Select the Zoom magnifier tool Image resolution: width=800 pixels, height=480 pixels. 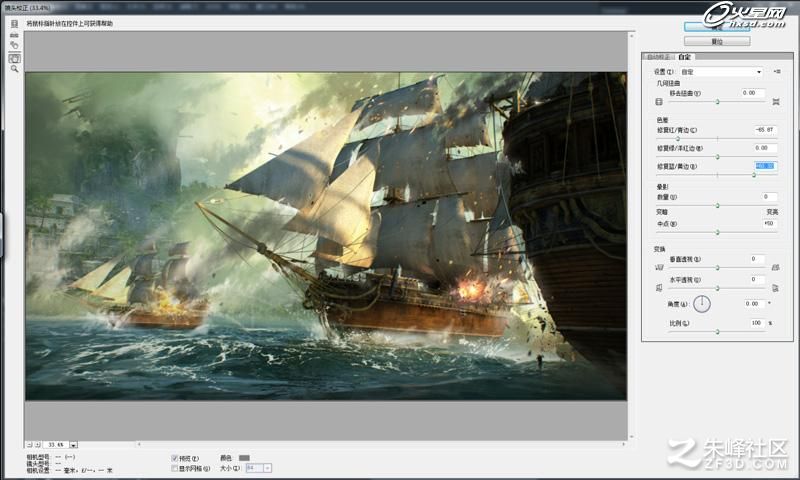coord(14,69)
